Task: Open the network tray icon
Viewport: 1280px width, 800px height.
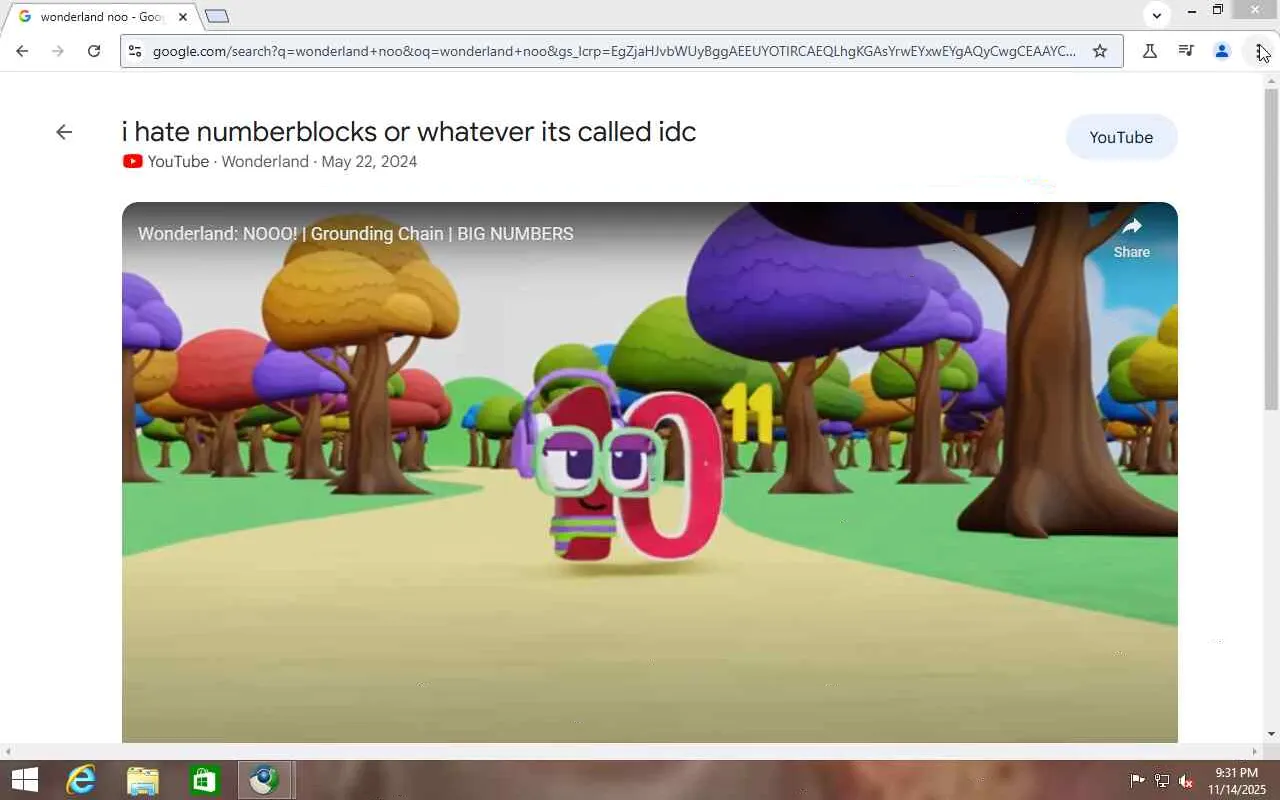Action: tap(1162, 781)
